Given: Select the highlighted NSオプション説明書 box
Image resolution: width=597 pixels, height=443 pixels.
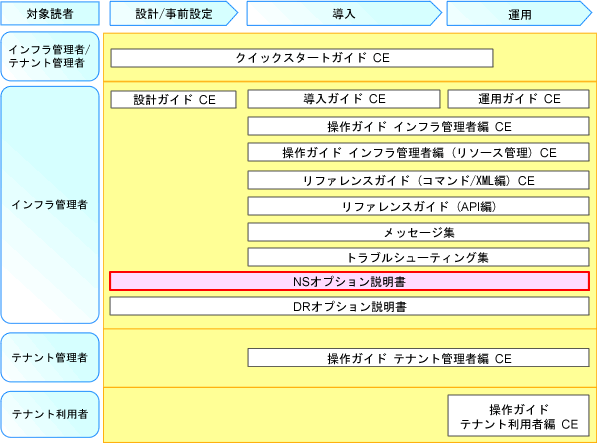Looking at the screenshot, I should point(350,281).
